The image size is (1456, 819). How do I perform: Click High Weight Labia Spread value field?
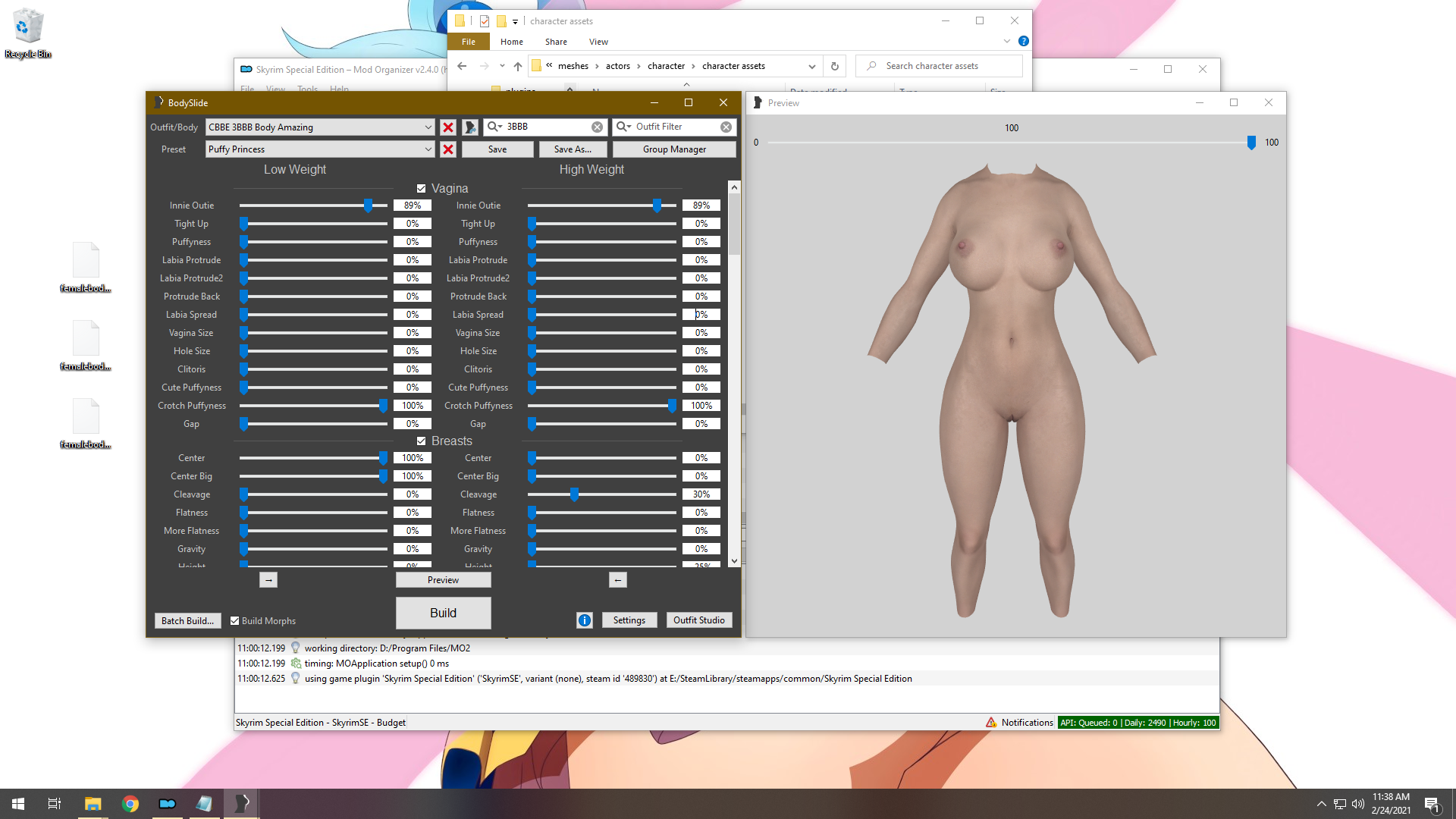pyautogui.click(x=701, y=315)
